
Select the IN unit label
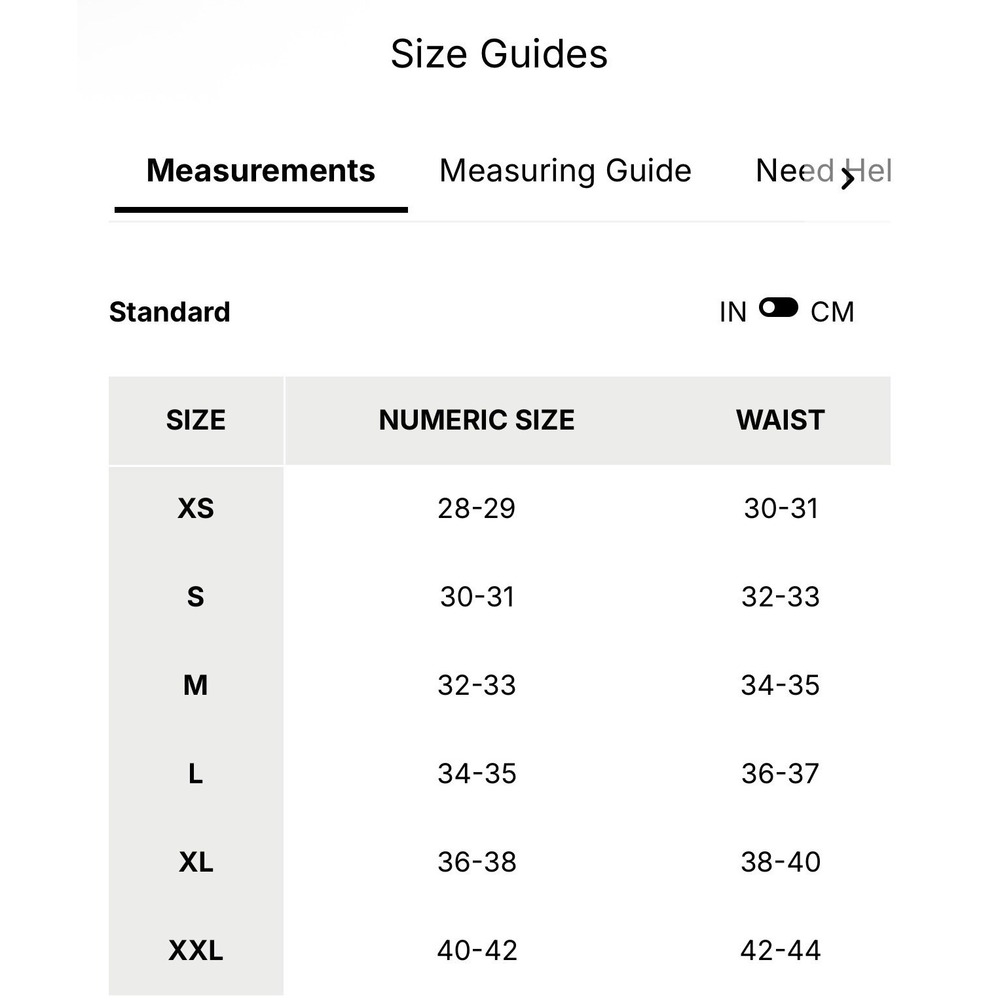click(x=733, y=312)
